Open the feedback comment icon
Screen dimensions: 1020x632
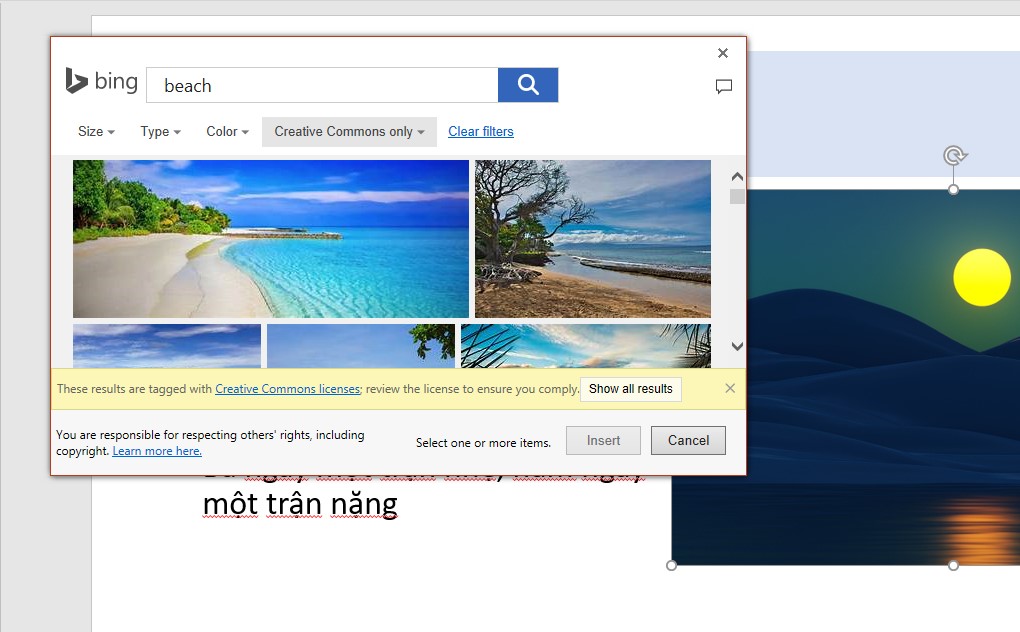724,87
